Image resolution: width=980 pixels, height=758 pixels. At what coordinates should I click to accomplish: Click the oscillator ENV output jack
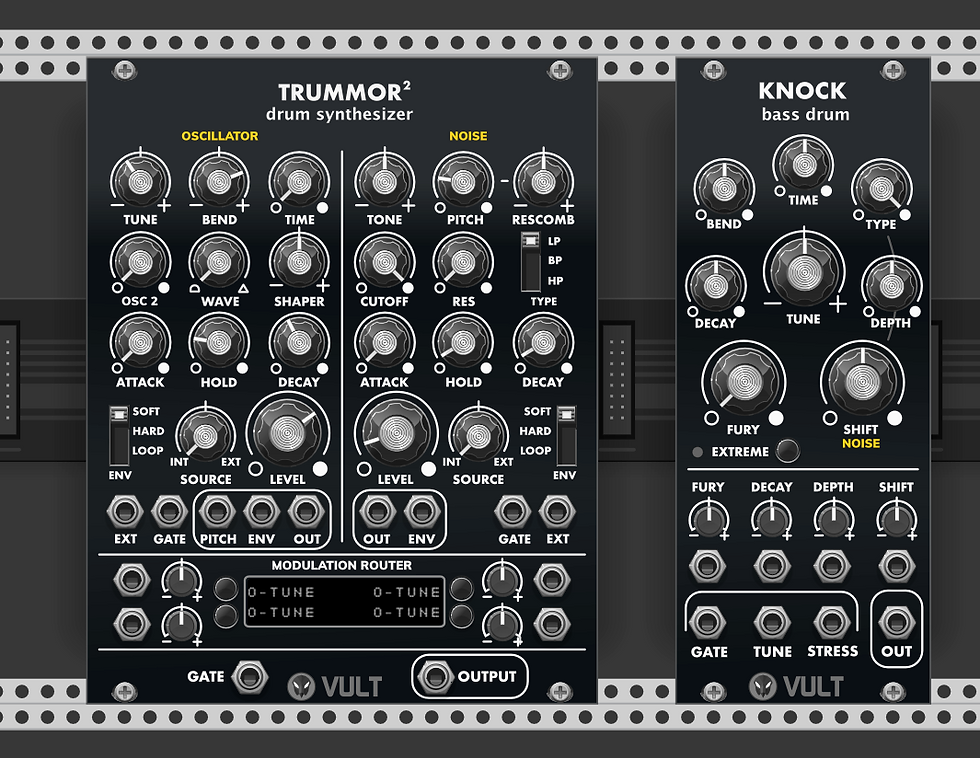(261, 512)
